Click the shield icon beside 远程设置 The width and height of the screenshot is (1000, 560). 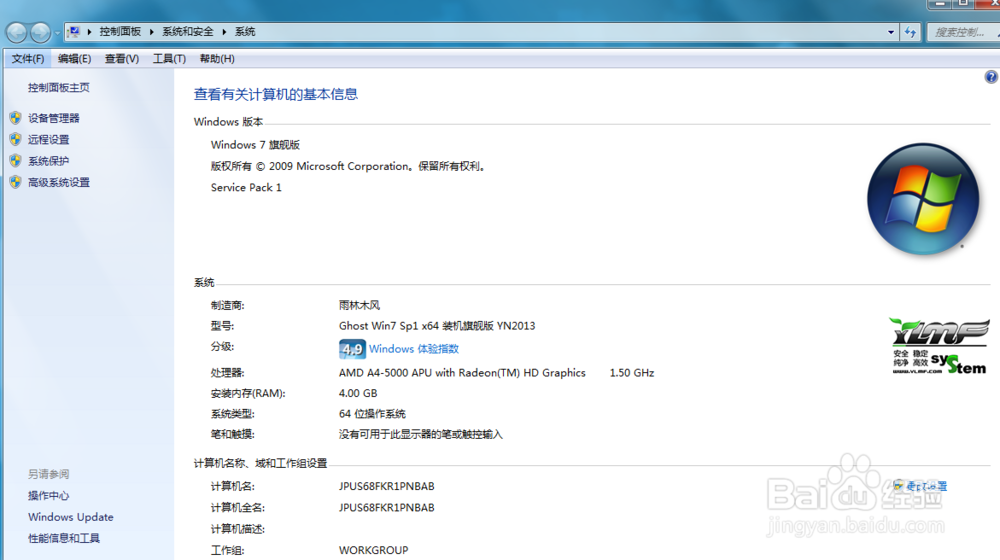coord(16,139)
